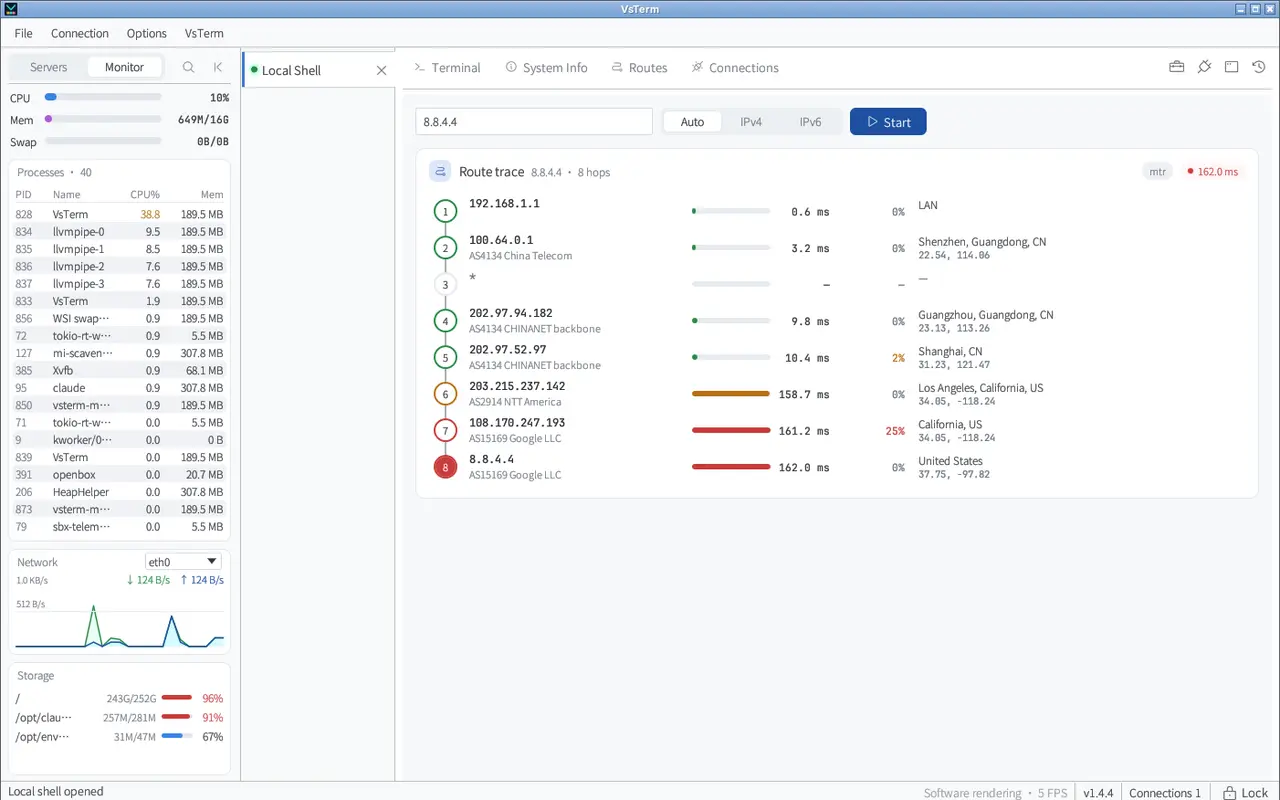
Task: Open the Connection menu
Action: pos(80,33)
